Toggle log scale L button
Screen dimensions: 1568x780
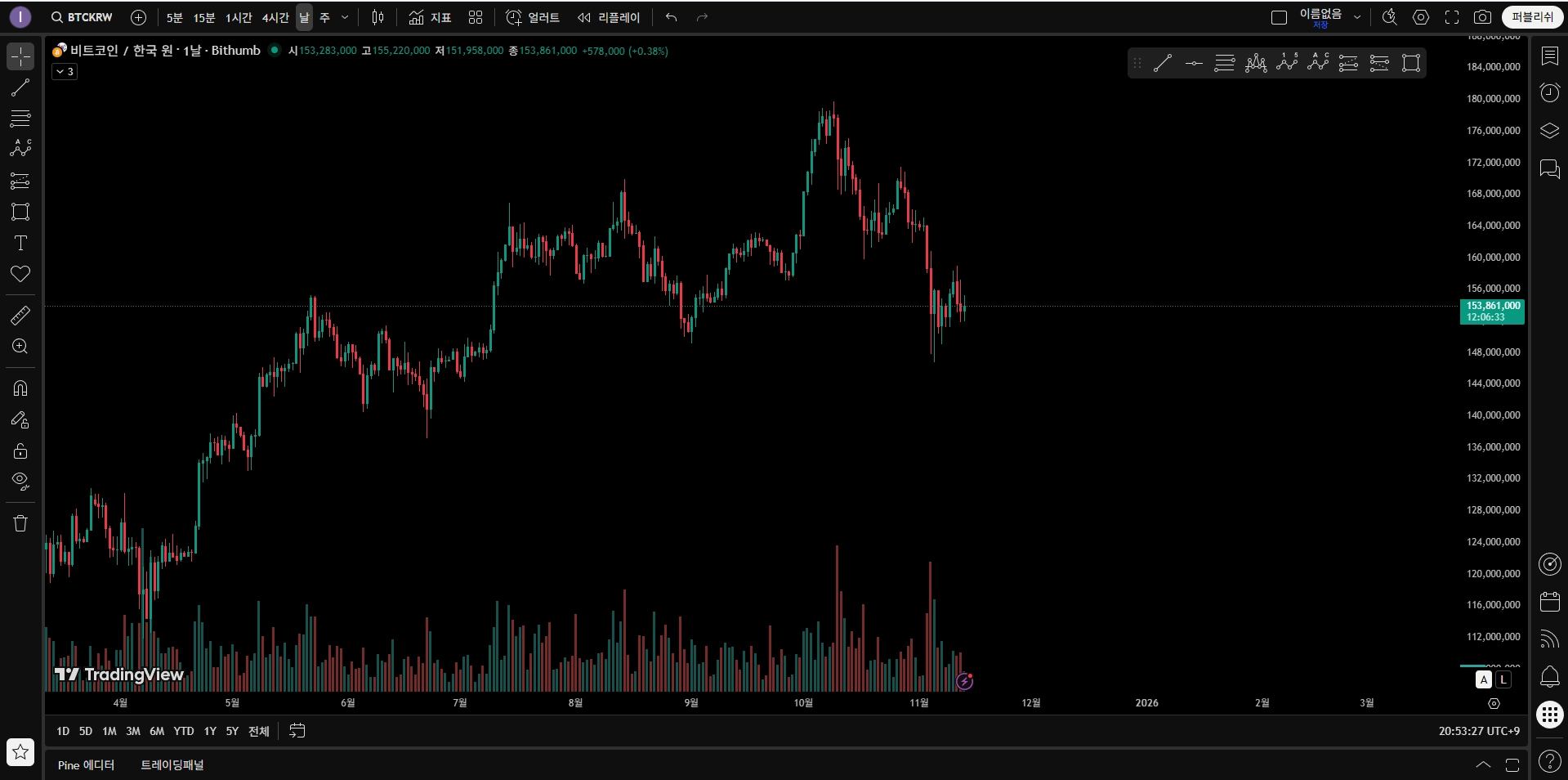point(1503,680)
